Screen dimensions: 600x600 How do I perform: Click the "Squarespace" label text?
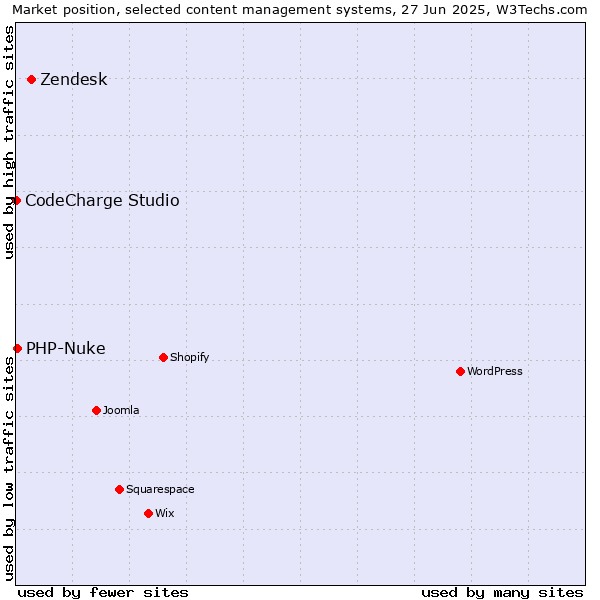(160, 489)
